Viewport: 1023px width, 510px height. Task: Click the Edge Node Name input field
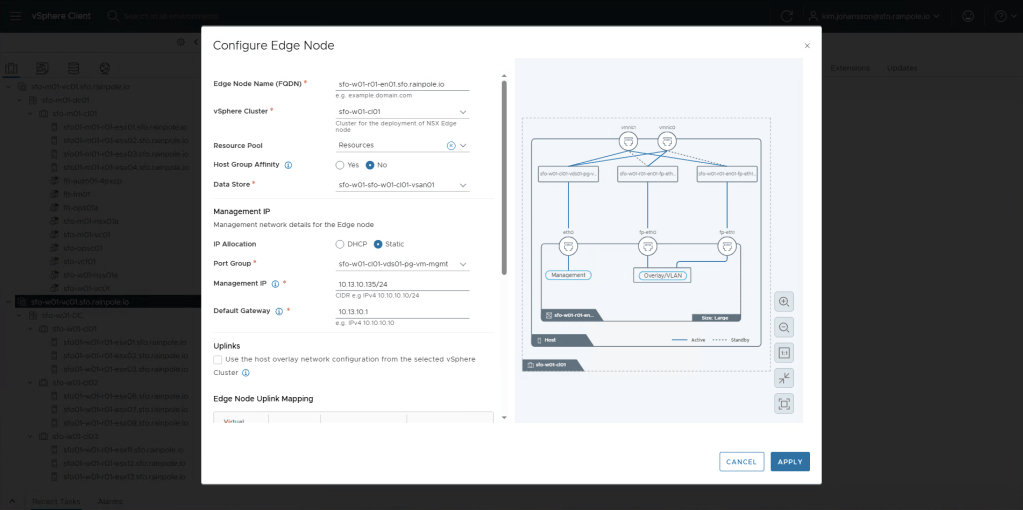(x=402, y=84)
